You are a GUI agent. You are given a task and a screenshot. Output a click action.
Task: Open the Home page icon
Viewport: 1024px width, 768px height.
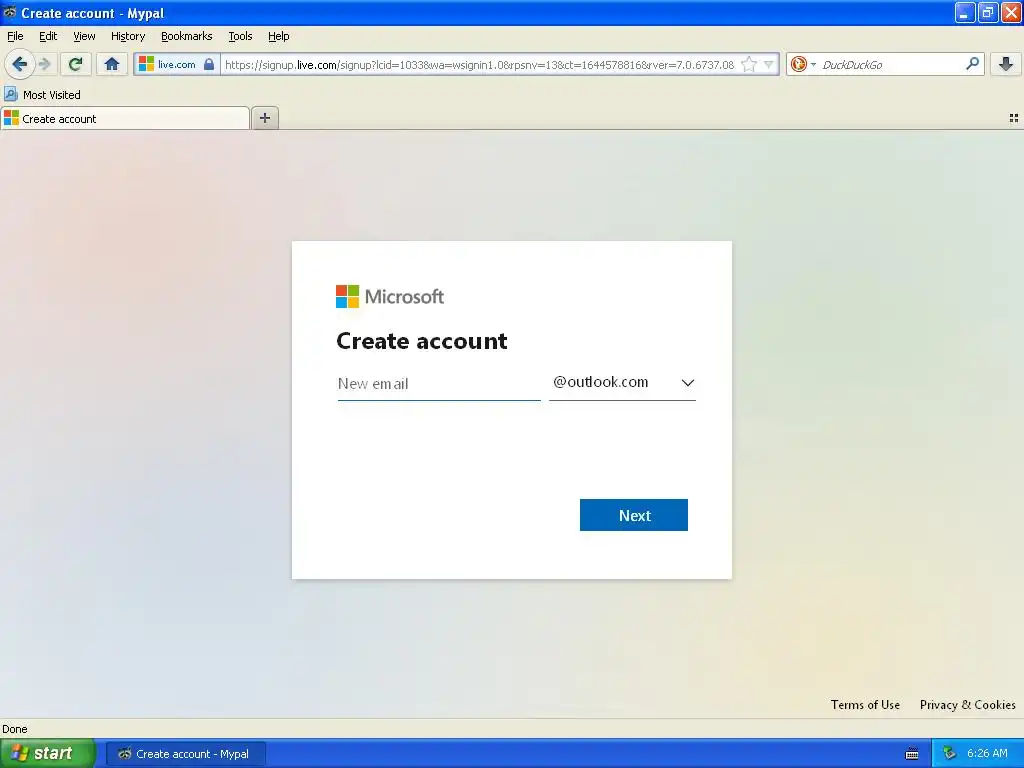112,64
